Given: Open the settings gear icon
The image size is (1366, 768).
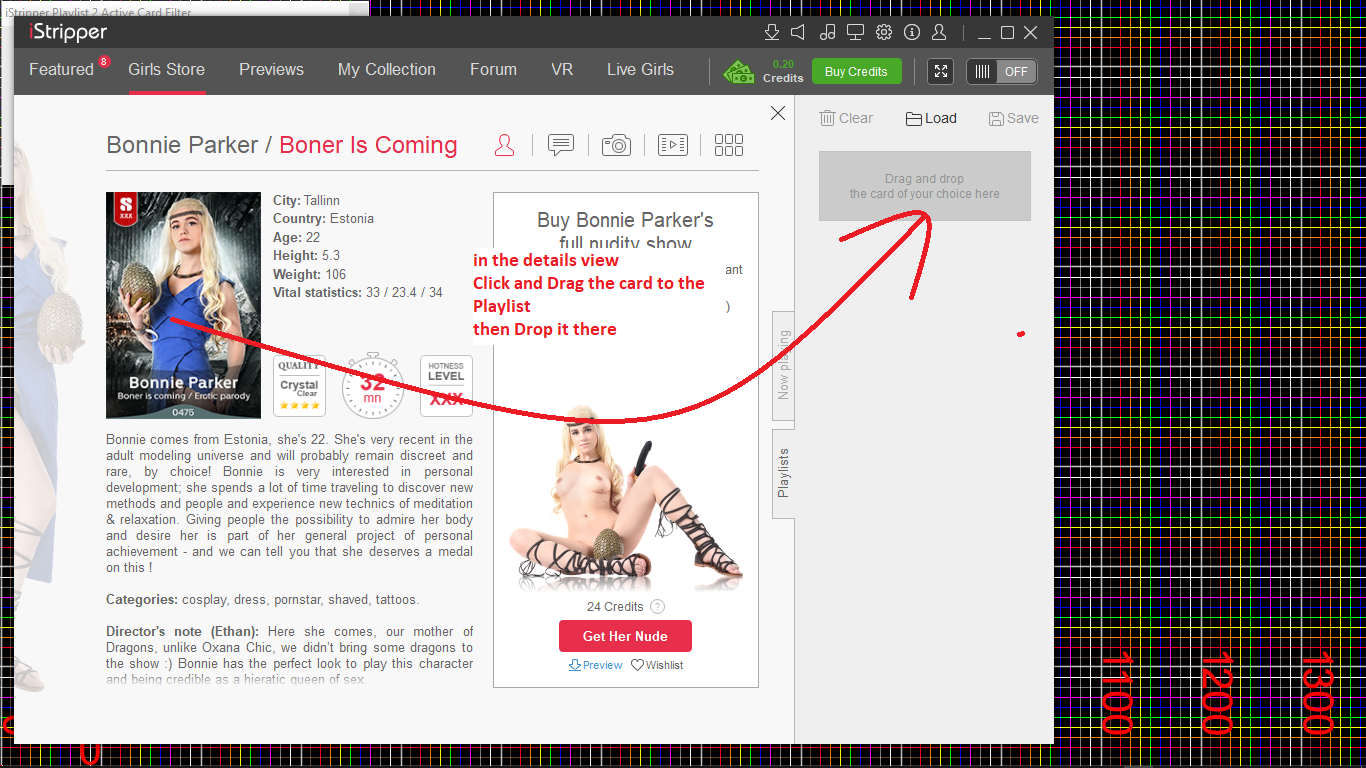Looking at the screenshot, I should tap(884, 32).
